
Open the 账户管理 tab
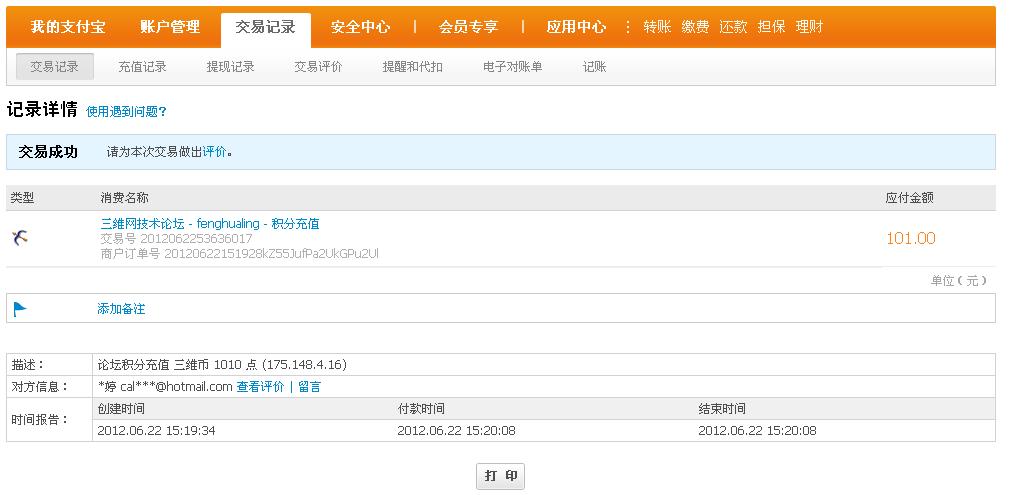click(x=170, y=27)
